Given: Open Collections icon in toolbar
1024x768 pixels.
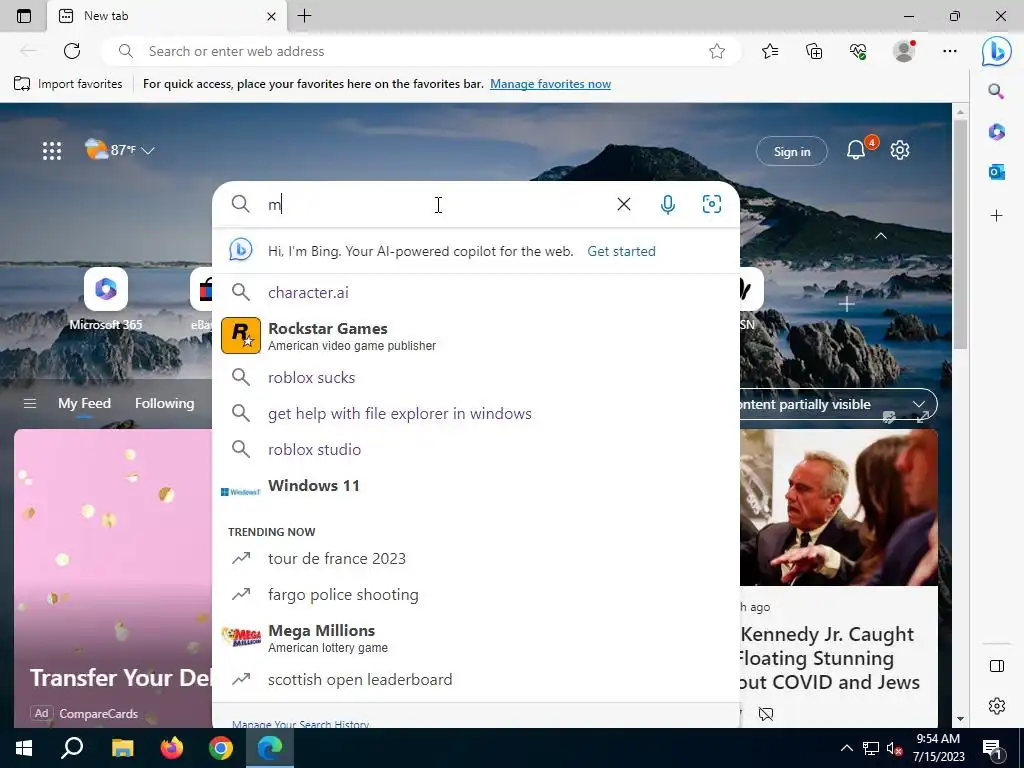Looking at the screenshot, I should coord(814,51).
